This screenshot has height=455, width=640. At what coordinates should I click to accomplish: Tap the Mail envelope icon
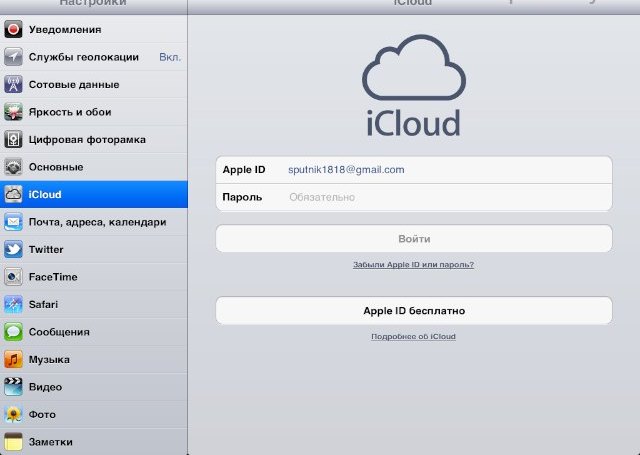pyautogui.click(x=13, y=222)
